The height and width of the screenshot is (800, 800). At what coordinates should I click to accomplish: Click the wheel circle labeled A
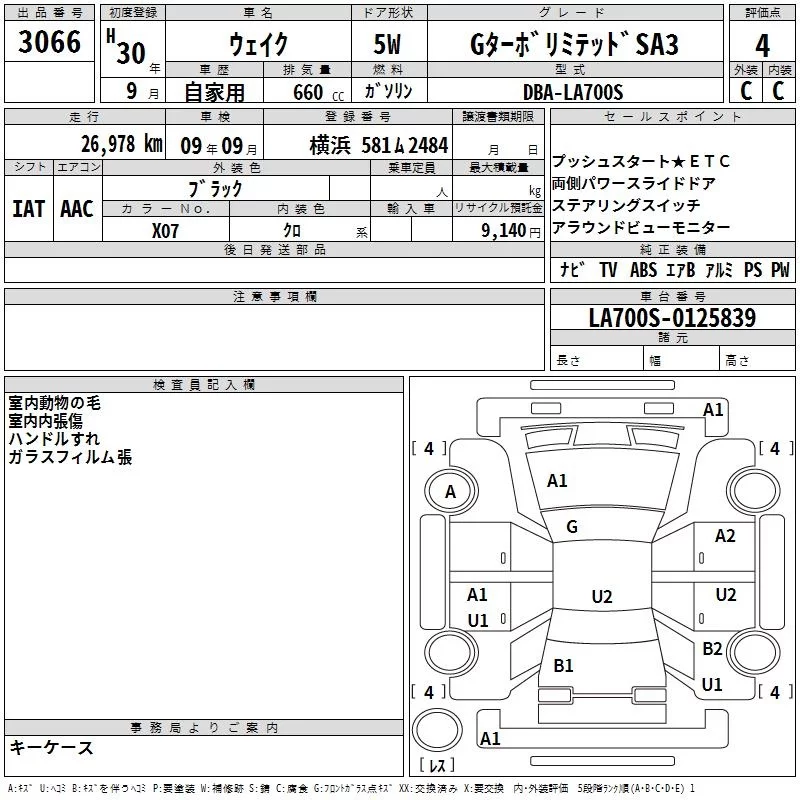[x=450, y=491]
